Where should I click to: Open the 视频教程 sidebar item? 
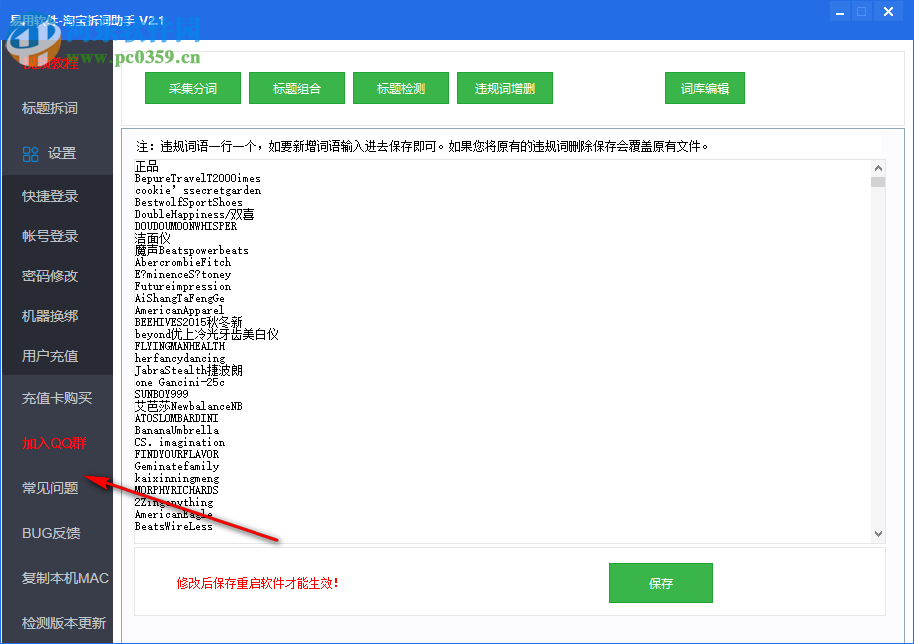click(x=50, y=63)
